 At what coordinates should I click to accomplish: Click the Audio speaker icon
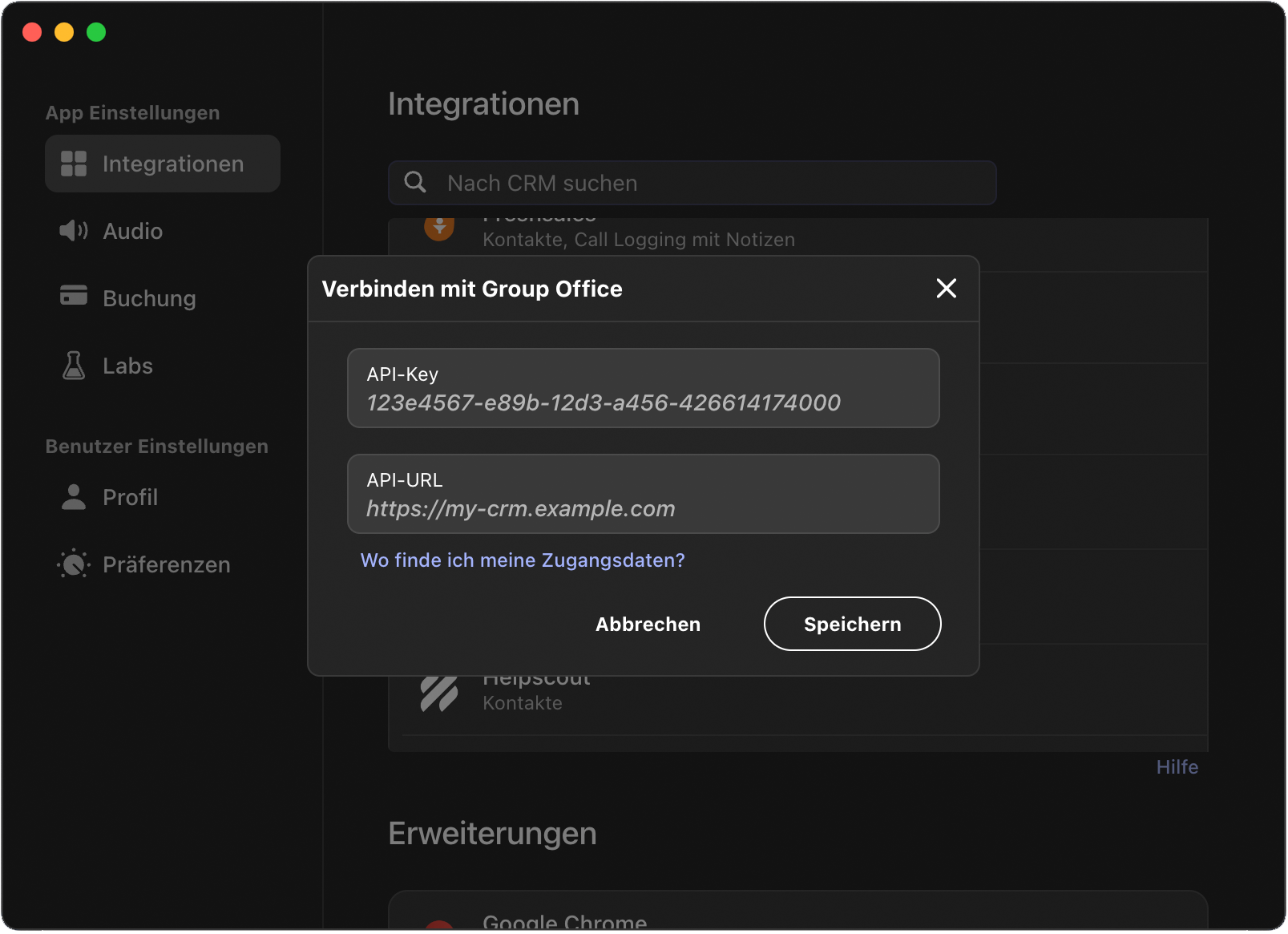pos(72,231)
